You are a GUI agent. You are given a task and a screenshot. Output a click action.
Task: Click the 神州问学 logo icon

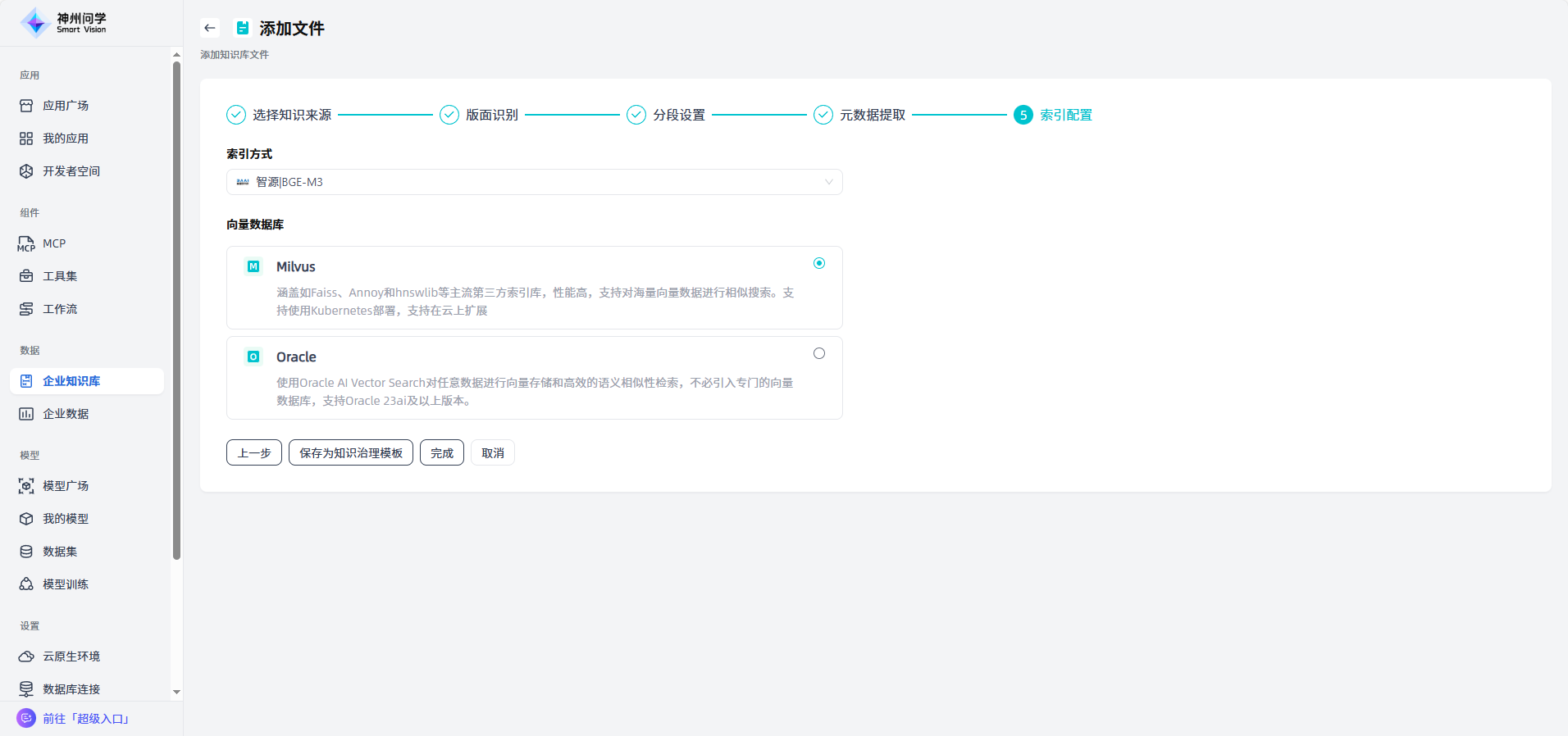(x=35, y=23)
